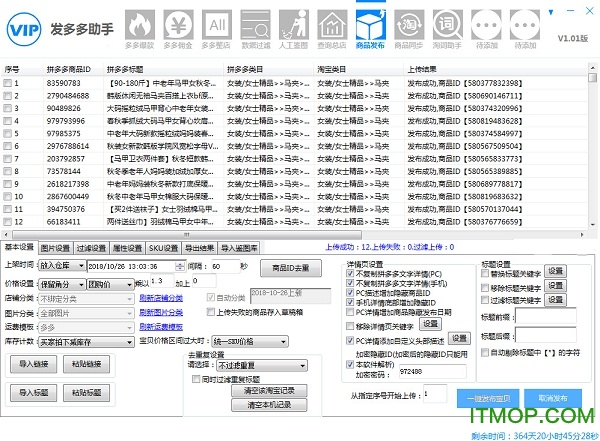This screenshot has height=441, width=600.
Task: Open the 不过滤重复 dropdown
Action: (262, 366)
